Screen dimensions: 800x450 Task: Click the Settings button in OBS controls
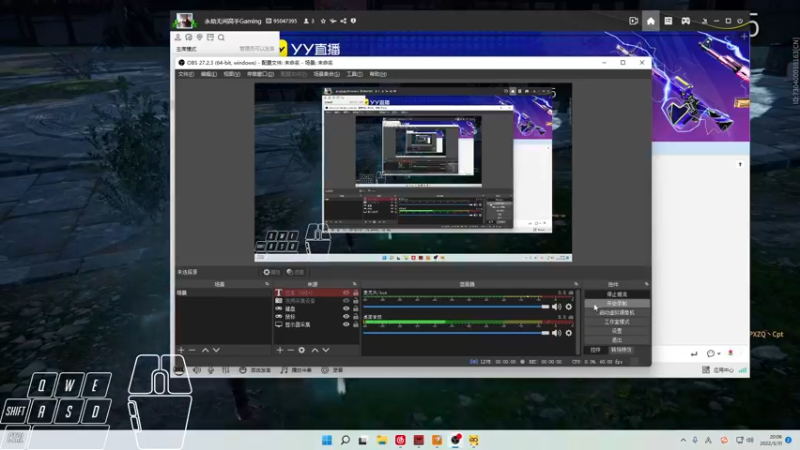(x=617, y=331)
